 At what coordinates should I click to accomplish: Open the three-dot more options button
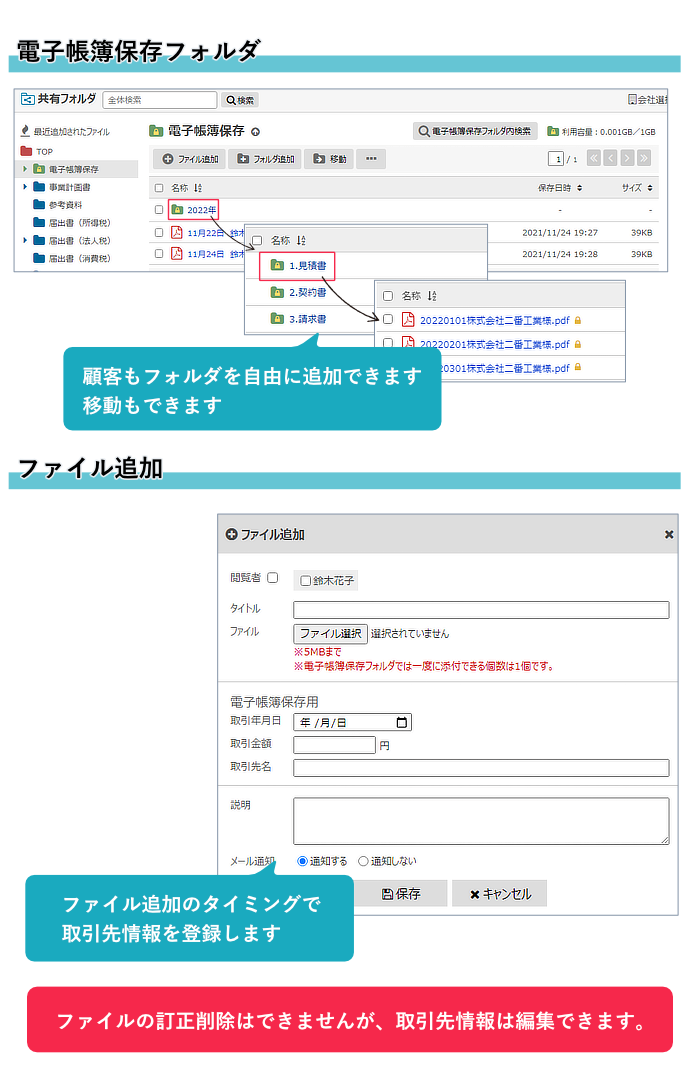[x=371, y=159]
